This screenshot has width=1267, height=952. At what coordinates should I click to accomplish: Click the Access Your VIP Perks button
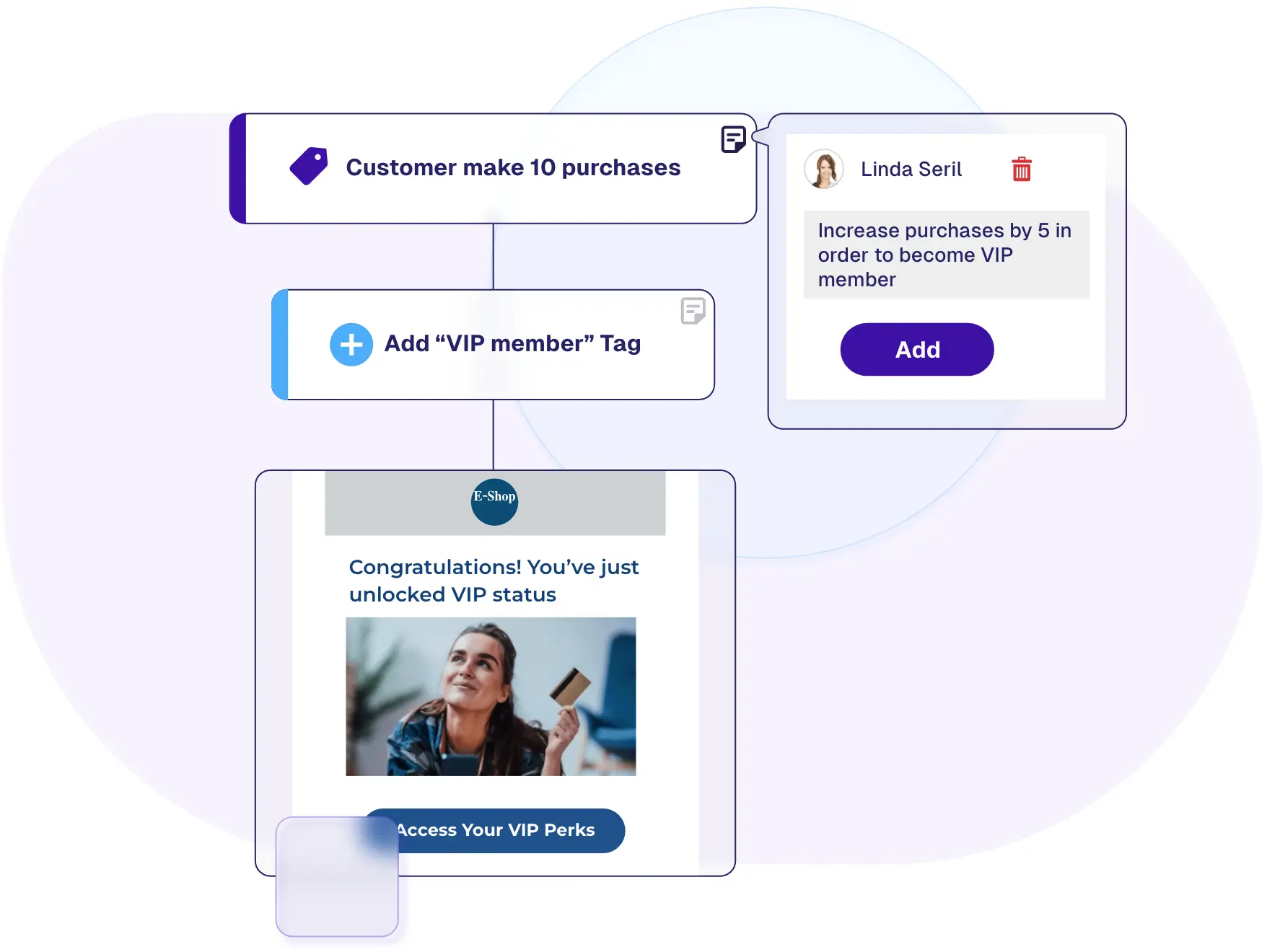point(494,830)
